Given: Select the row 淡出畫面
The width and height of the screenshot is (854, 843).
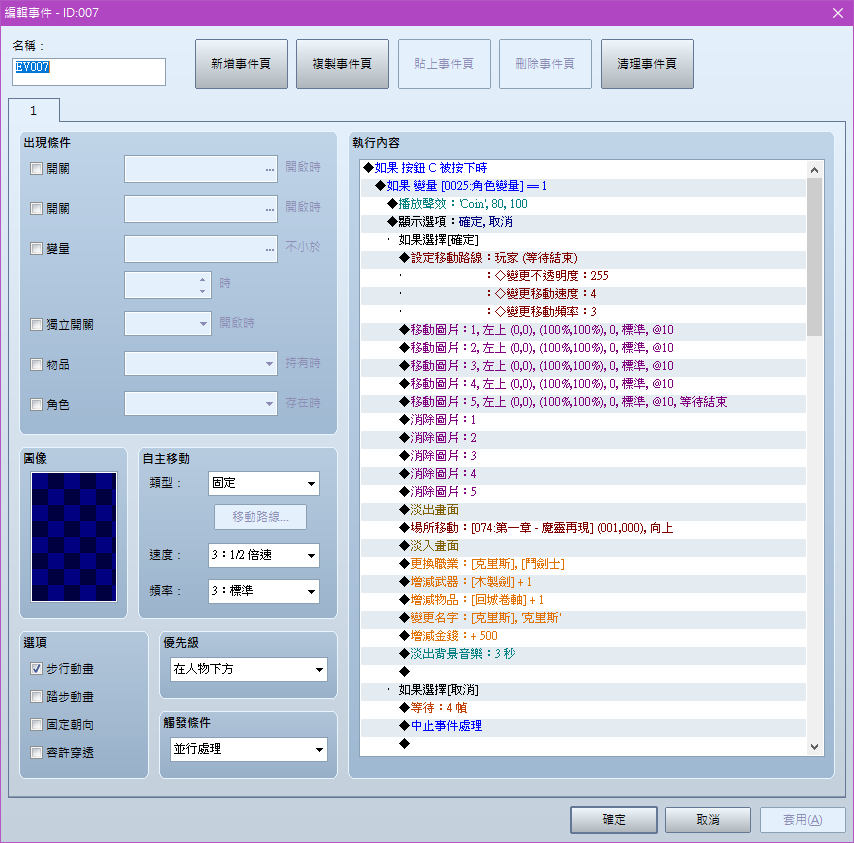Looking at the screenshot, I should tap(583, 510).
